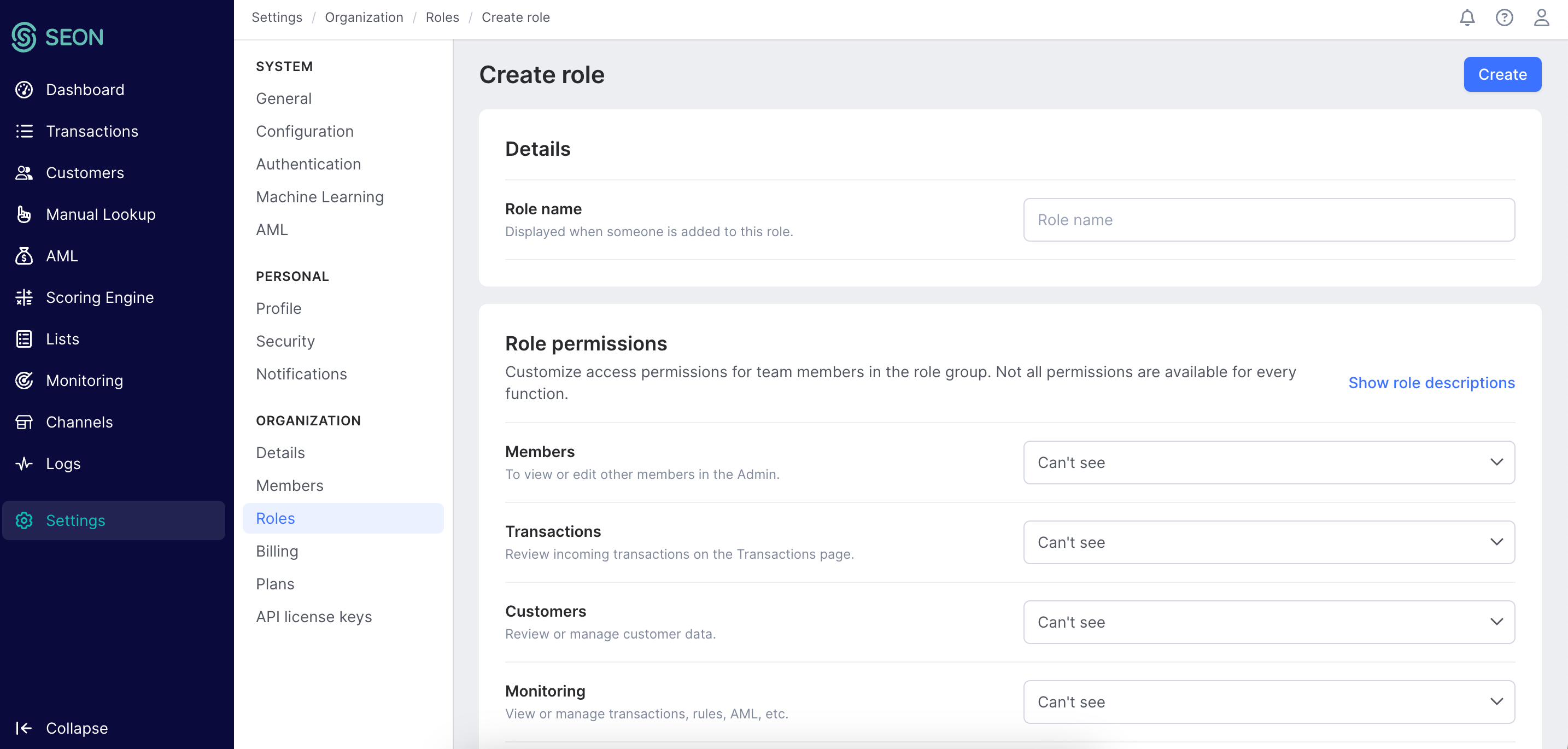Image resolution: width=1568 pixels, height=749 pixels.
Task: Click the Collapse sidebar arrow icon
Action: (x=25, y=728)
